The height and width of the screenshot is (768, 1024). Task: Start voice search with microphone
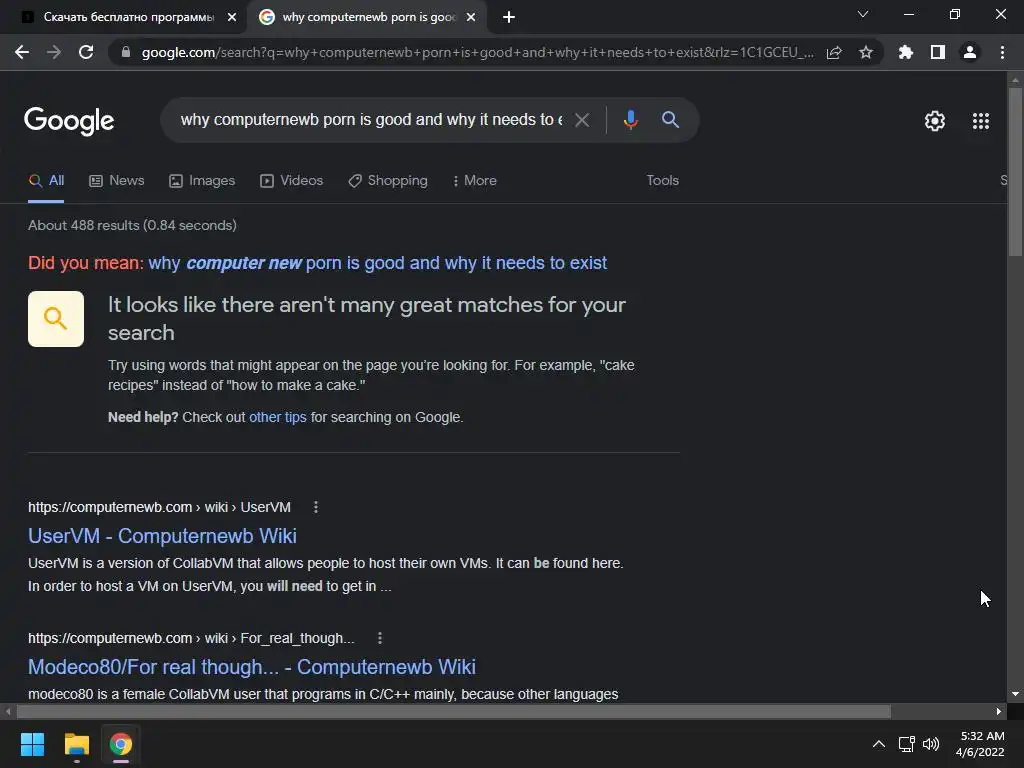pyautogui.click(x=630, y=120)
